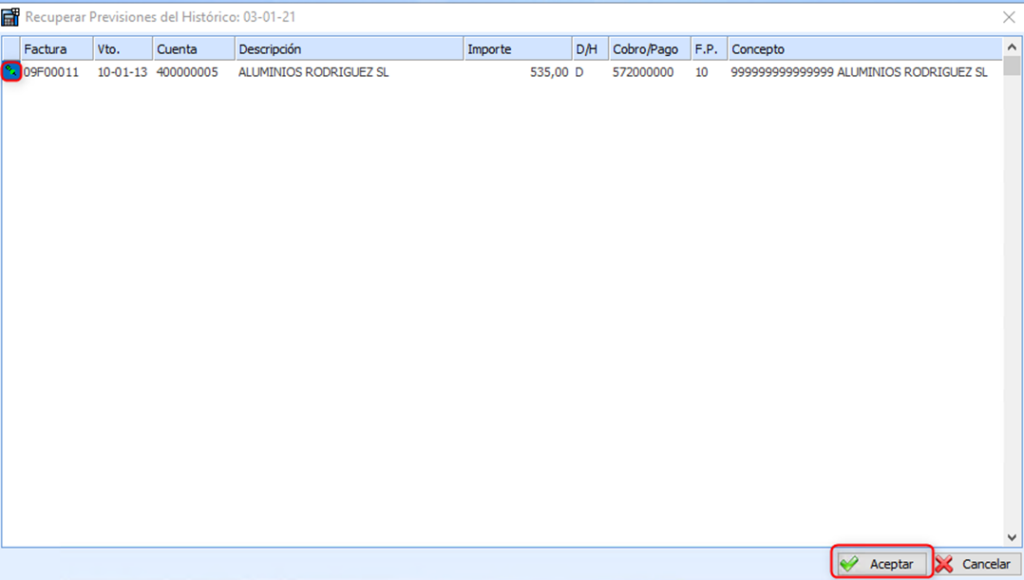1024x580 pixels.
Task: Sort by the Cuenta column header
Action: point(194,49)
